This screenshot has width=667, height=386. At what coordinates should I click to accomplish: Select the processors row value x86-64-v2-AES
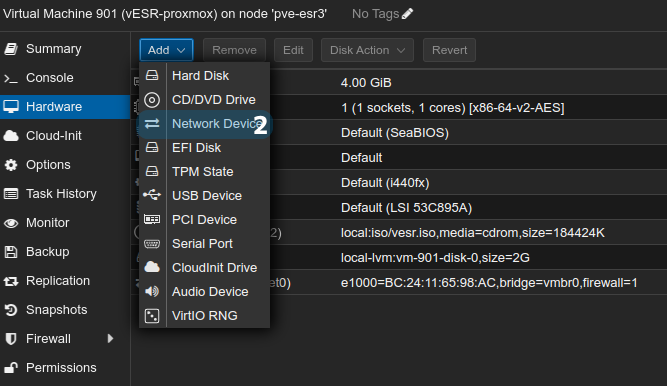(453, 108)
